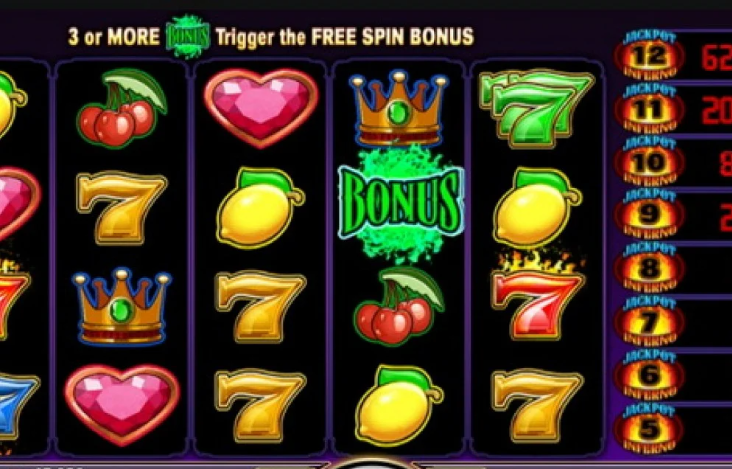Open the Jackpot Inferno 12 tier

click(649, 55)
